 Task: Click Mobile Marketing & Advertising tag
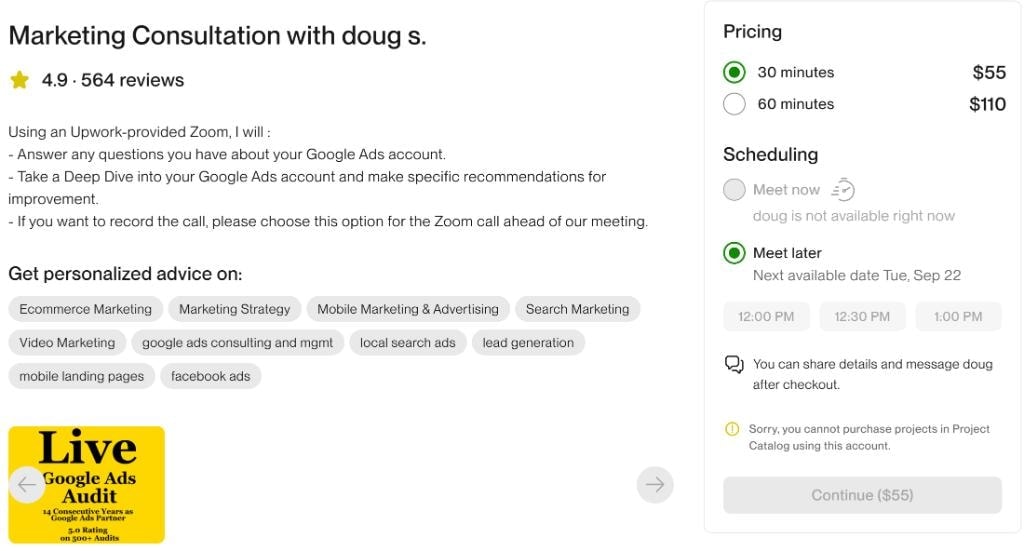408,309
